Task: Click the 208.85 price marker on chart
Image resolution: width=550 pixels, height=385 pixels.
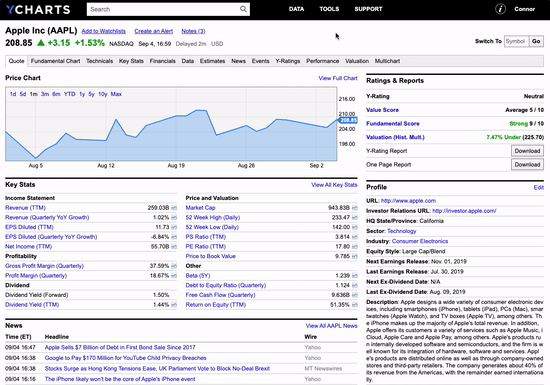Action: (348, 120)
